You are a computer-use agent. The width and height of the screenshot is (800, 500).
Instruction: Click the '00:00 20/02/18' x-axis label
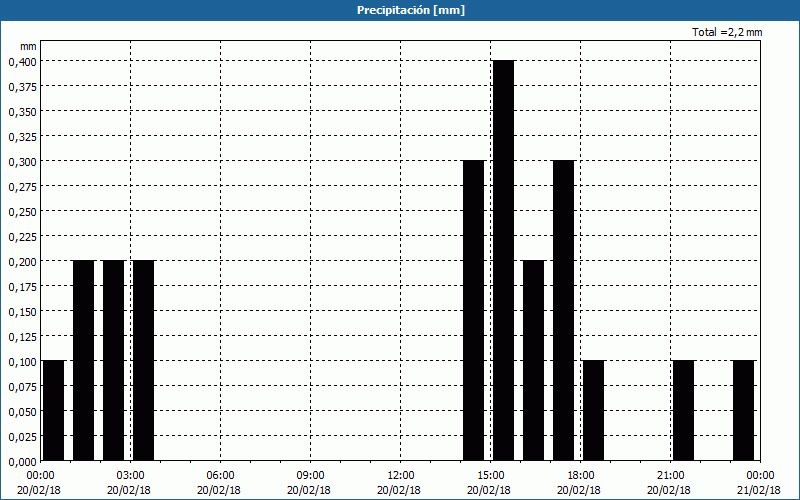(x=39, y=483)
